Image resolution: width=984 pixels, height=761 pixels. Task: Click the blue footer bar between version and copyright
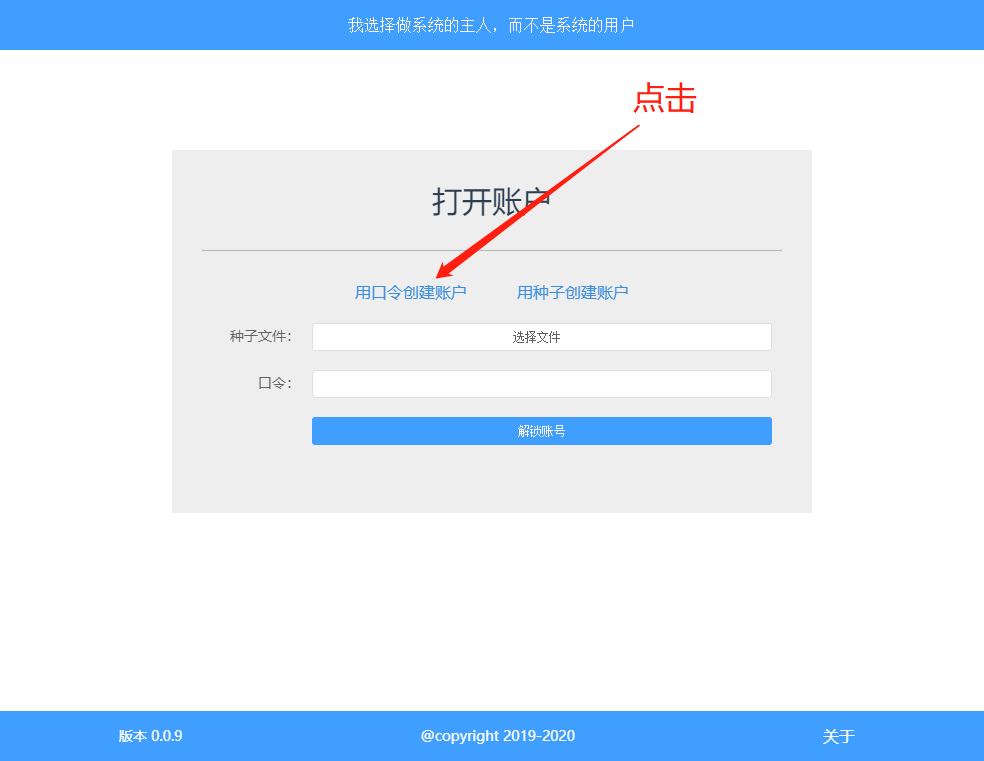[301, 736]
